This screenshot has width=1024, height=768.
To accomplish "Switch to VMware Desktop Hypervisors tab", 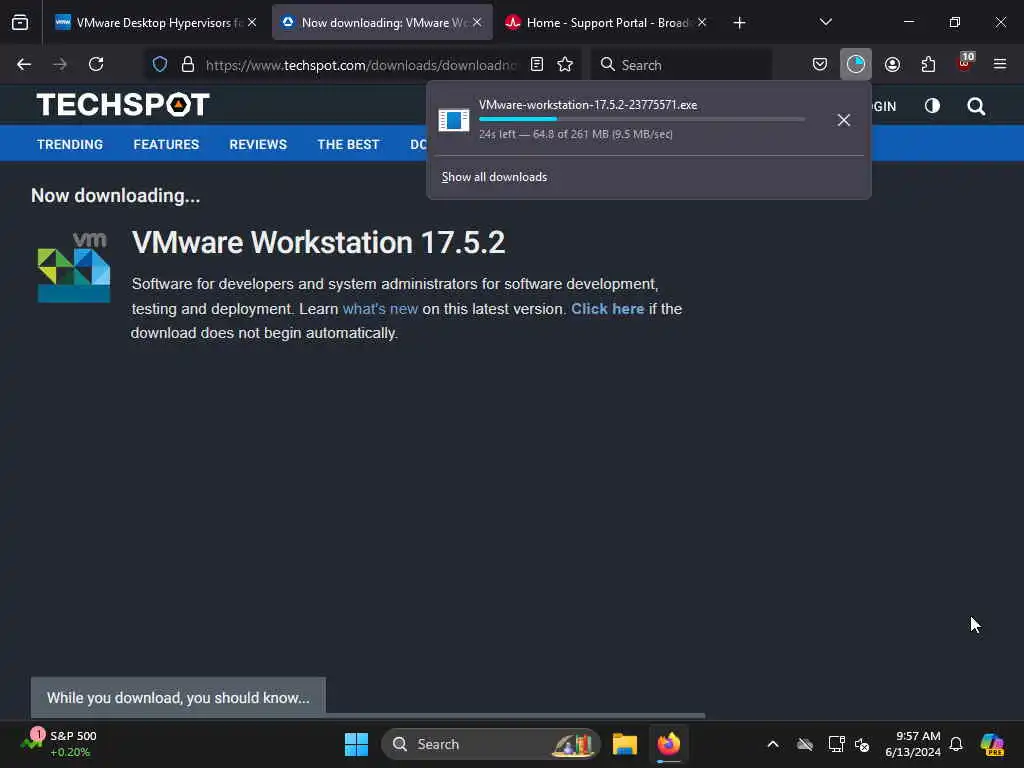I will click(152, 23).
